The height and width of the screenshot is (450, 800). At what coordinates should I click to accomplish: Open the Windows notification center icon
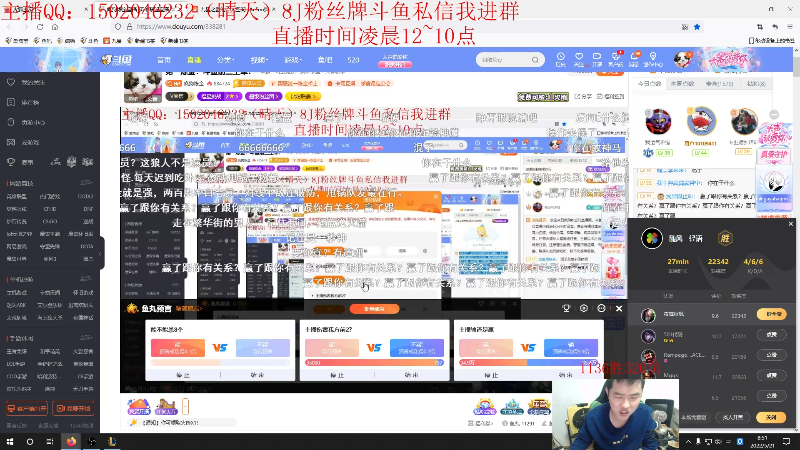[x=786, y=441]
